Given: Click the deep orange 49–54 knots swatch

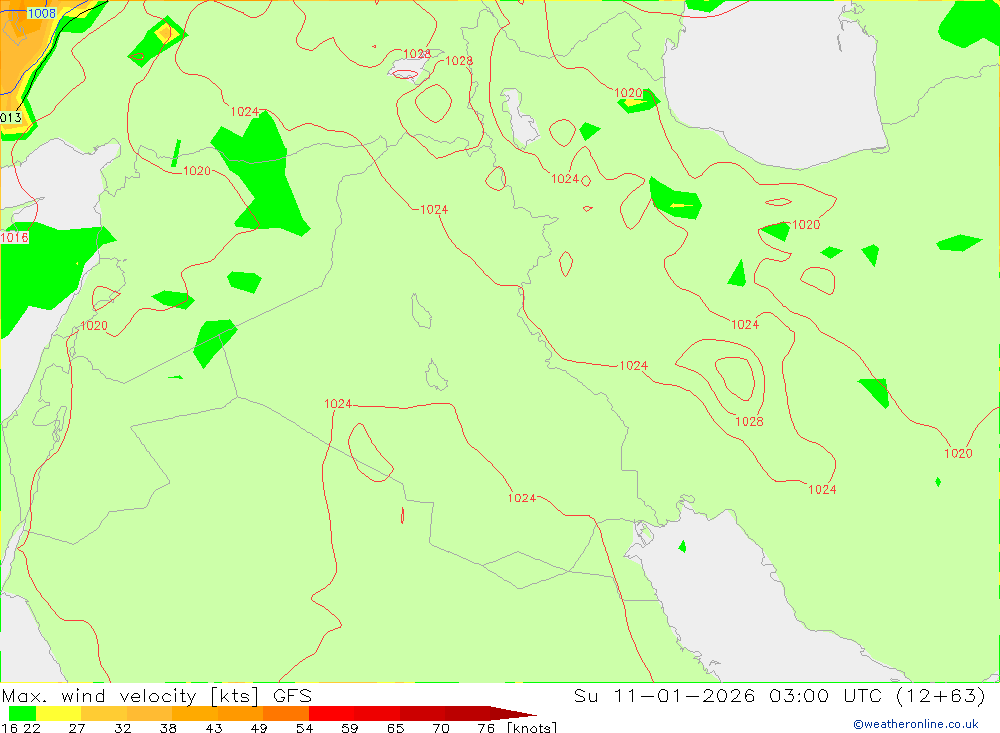Looking at the screenshot, I should [x=286, y=713].
